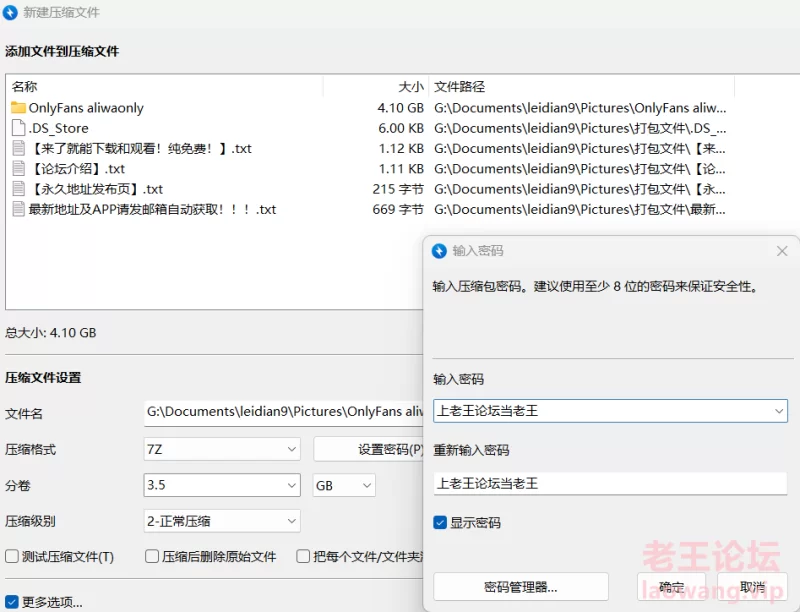Click the 6.00 KB size cell
This screenshot has height=612, width=800.
401,129
